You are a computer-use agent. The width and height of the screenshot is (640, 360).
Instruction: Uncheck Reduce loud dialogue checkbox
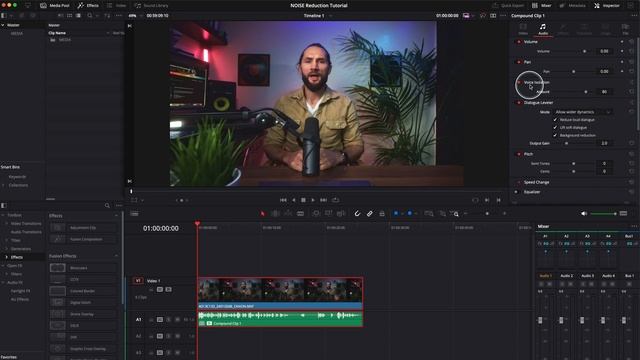point(555,120)
